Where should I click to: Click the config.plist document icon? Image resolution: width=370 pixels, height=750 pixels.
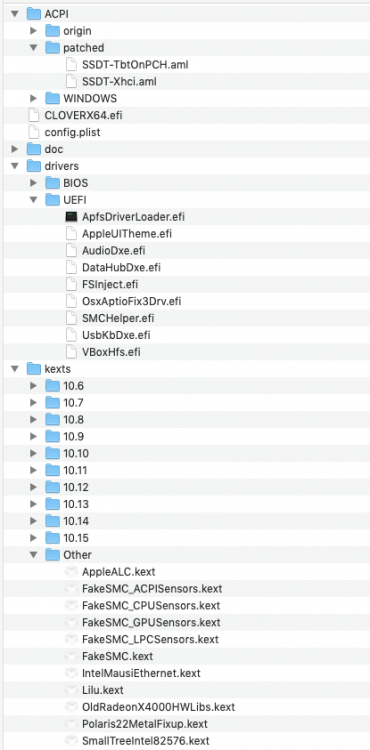coord(33,132)
